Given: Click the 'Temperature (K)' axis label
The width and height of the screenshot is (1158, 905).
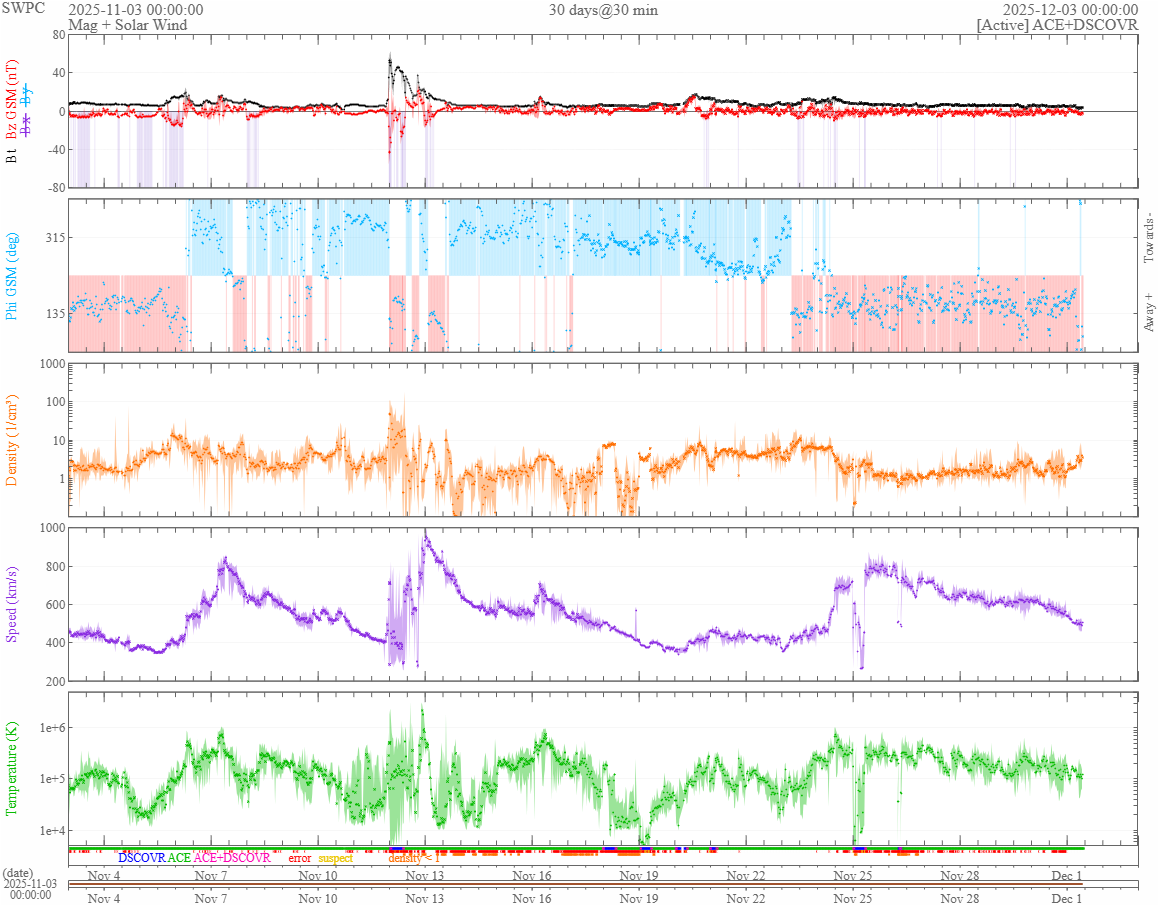Looking at the screenshot, I should (11, 768).
